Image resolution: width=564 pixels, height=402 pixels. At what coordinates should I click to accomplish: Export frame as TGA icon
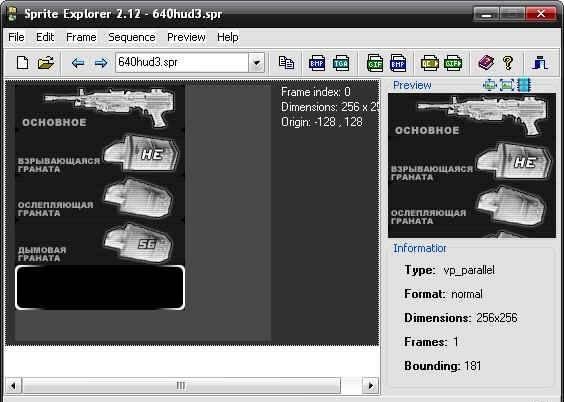tap(341, 63)
